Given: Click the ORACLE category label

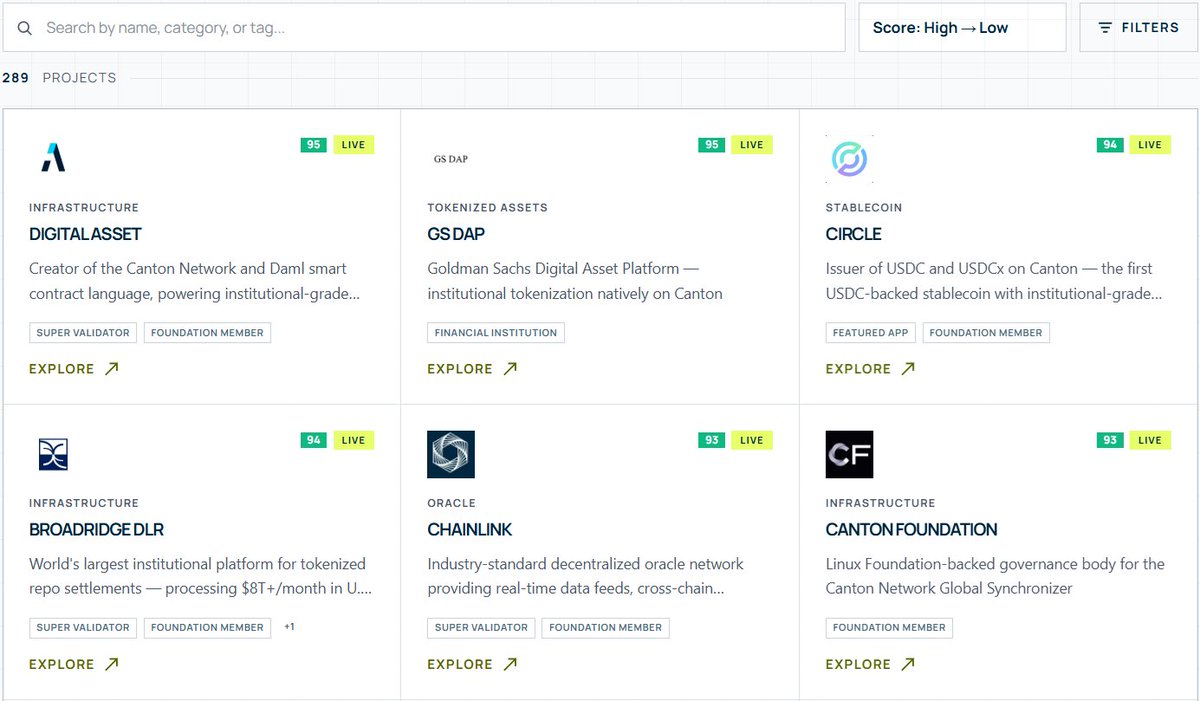Looking at the screenshot, I should coord(452,503).
